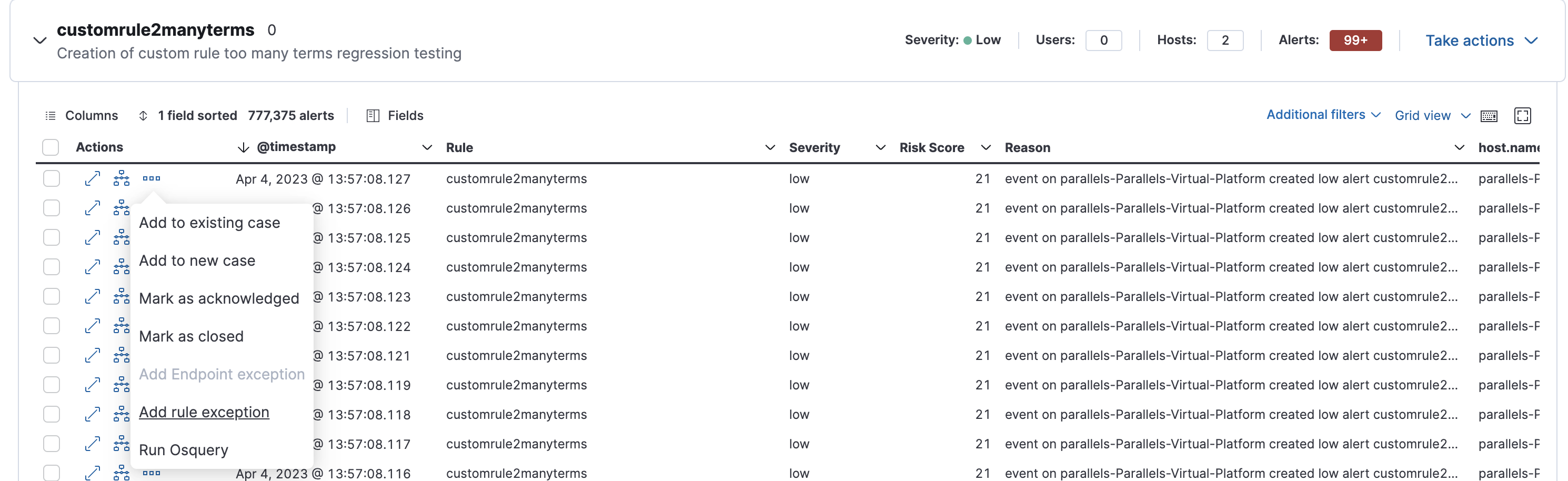
Task: Reverse the @timestamp sort direction arrow
Action: point(243,147)
